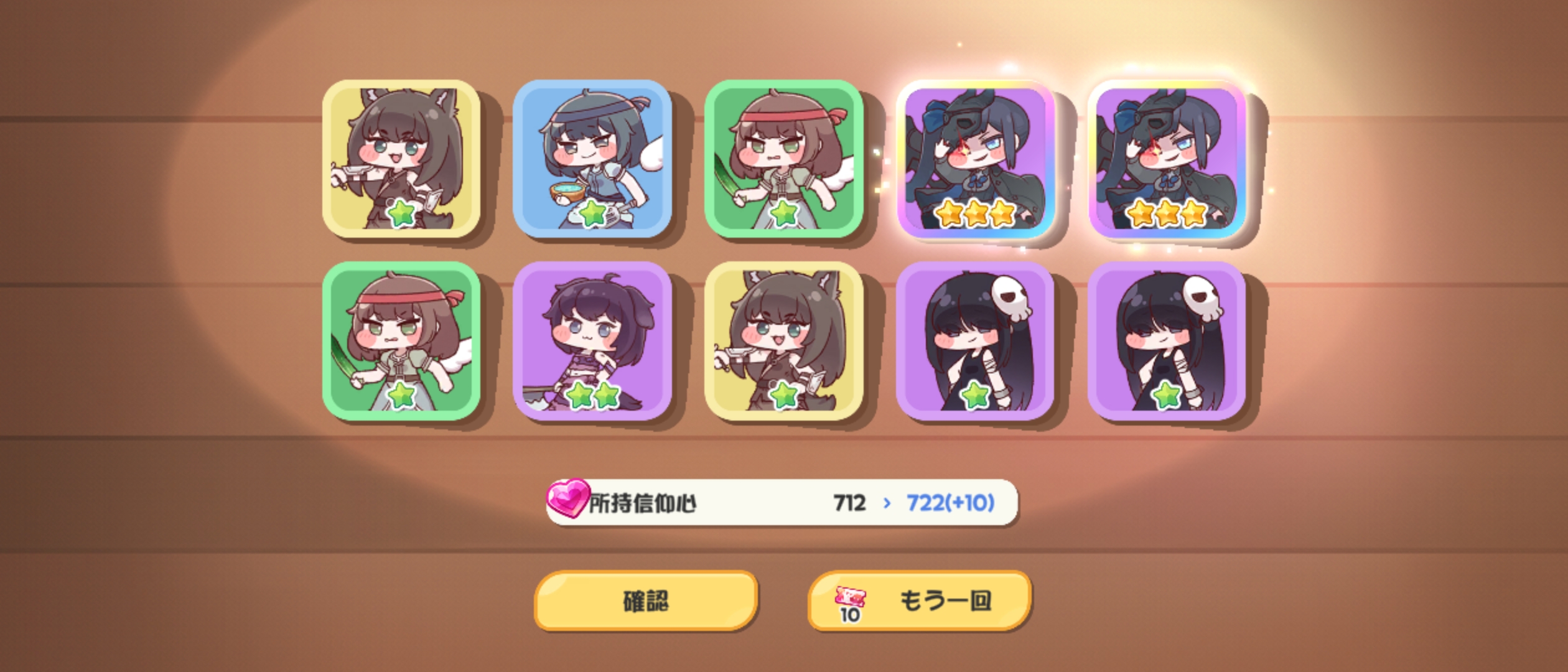1568x672 pixels.
Task: Select the bottom-row red headband girl card
Action: click(401, 340)
